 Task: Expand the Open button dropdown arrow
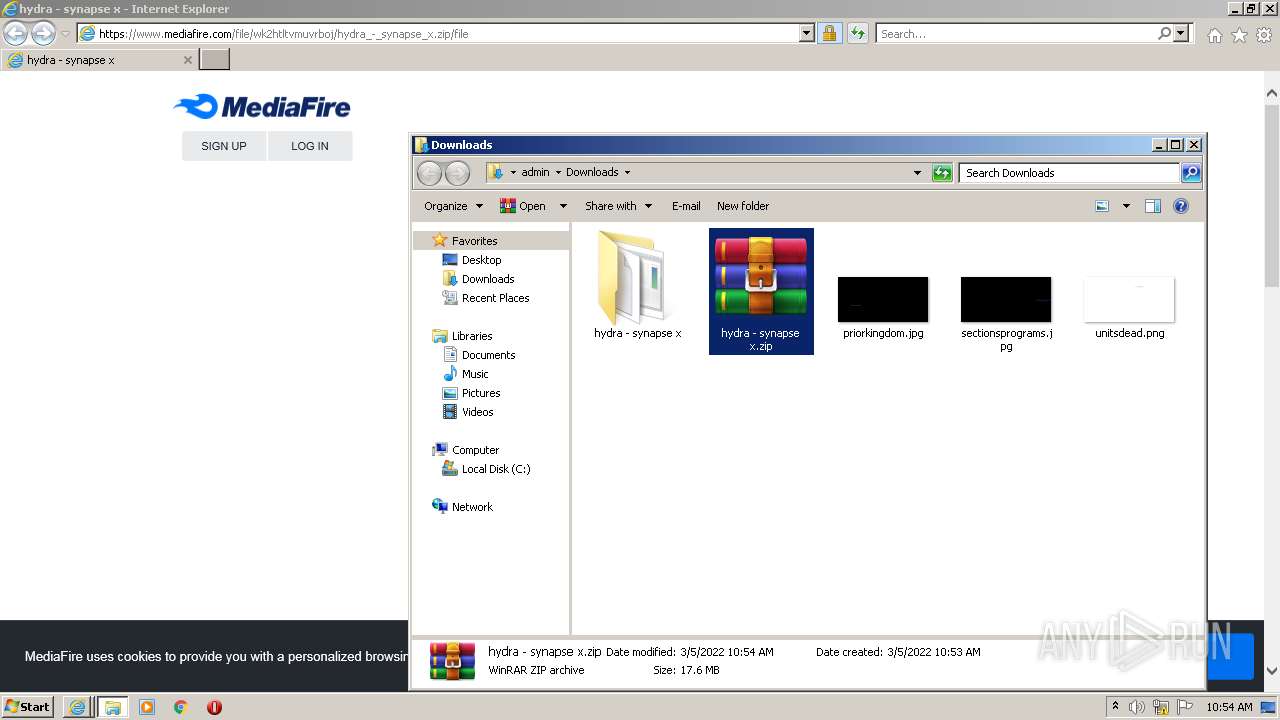point(563,206)
